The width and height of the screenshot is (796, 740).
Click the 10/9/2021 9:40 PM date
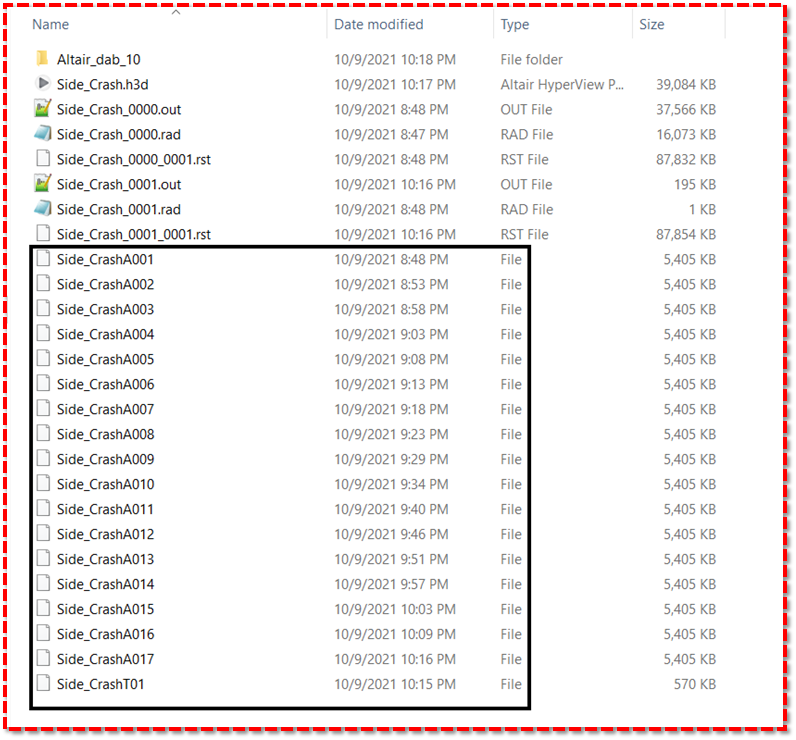pyautogui.click(x=391, y=509)
